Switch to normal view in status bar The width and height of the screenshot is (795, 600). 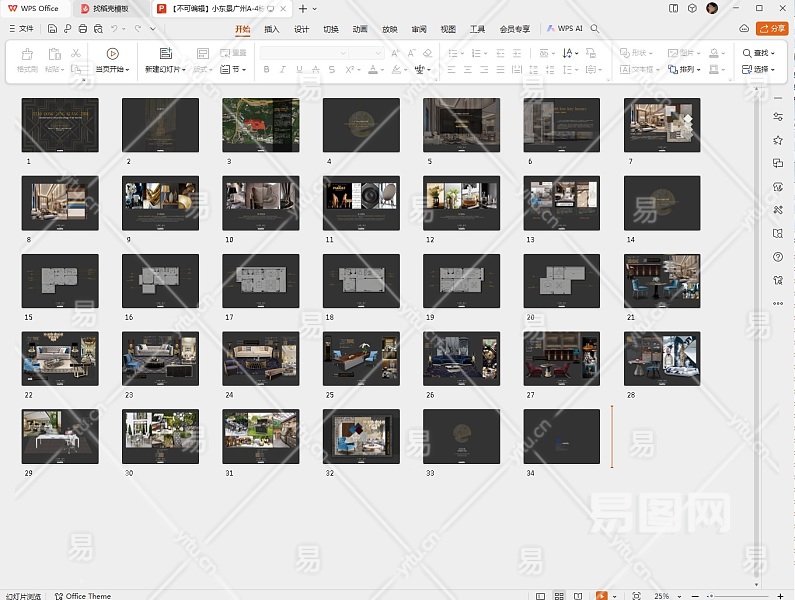[541, 596]
